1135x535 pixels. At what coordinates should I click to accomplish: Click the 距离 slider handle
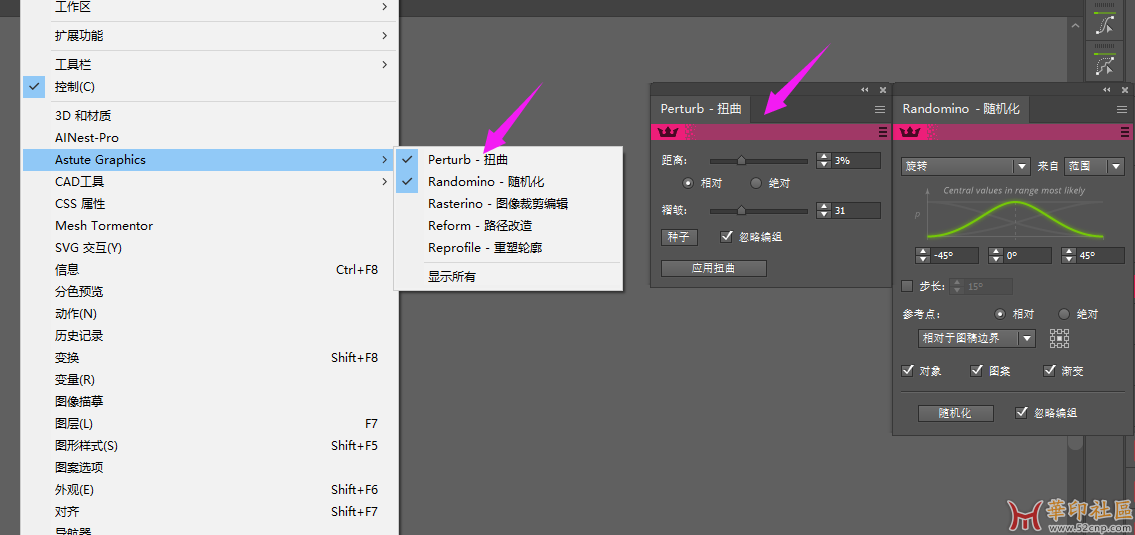(741, 161)
